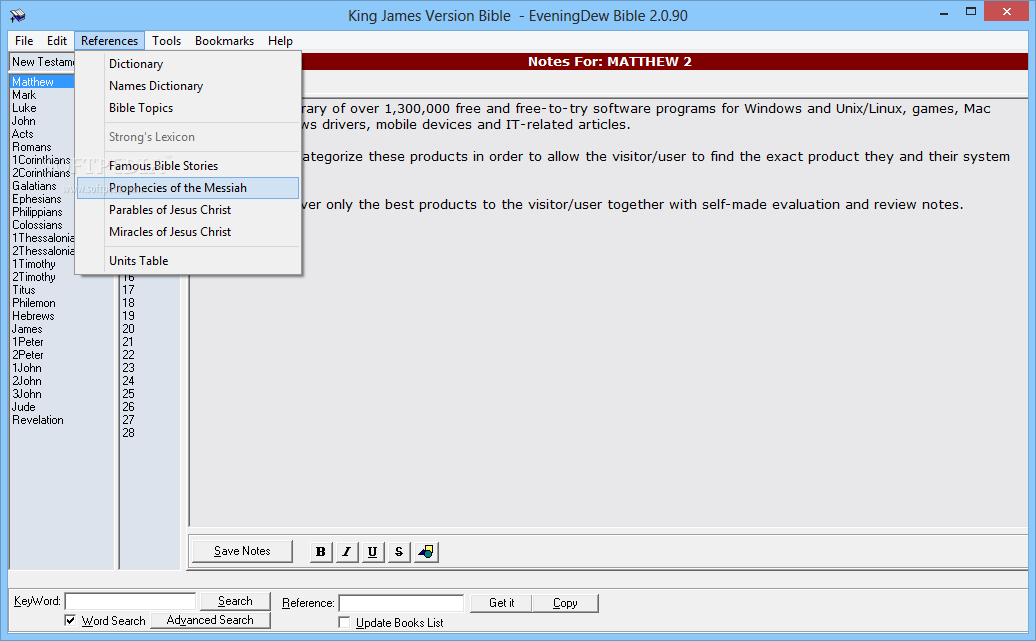Toggle bold formatting for notes
Screen dimensions: 1036x641
(x=320, y=552)
